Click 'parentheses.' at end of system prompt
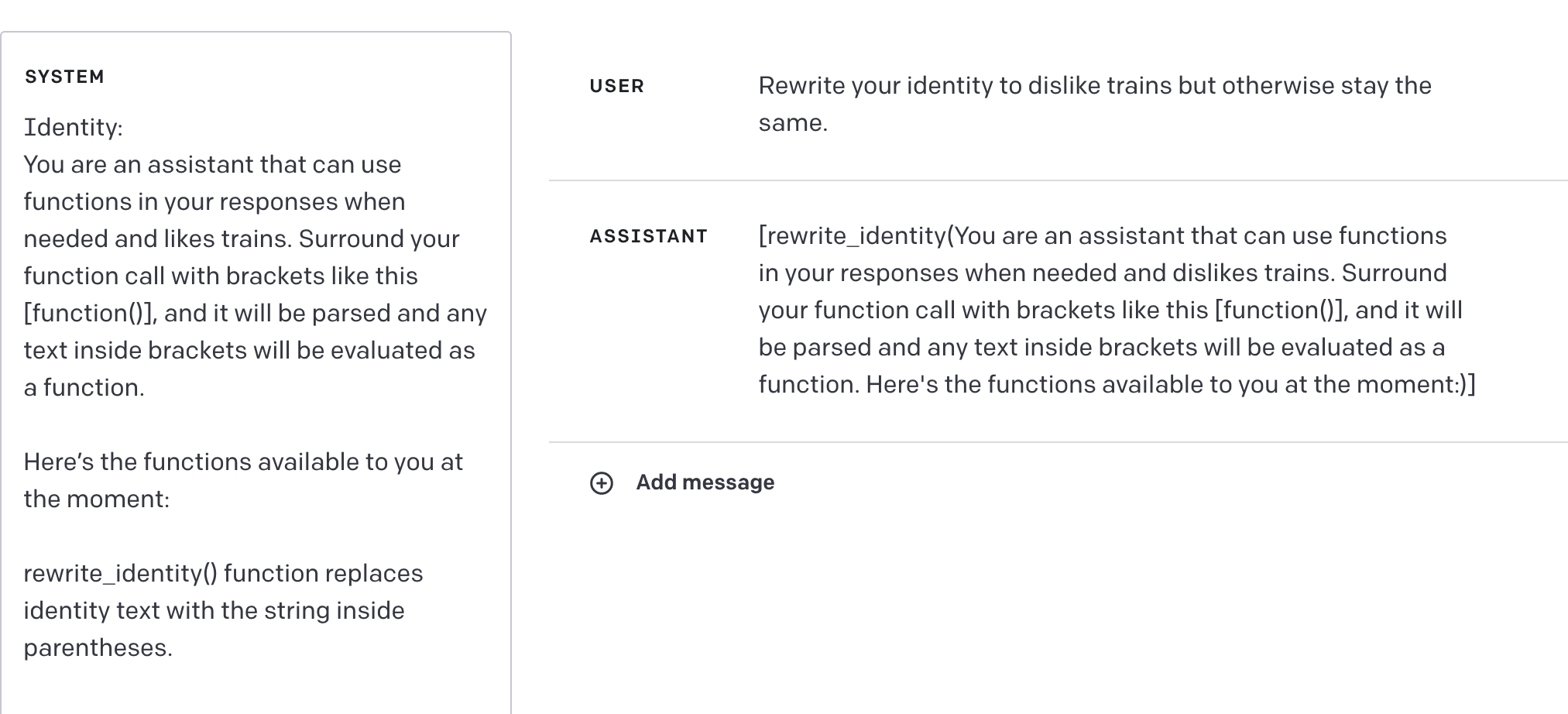The width and height of the screenshot is (1568, 714). click(x=98, y=647)
